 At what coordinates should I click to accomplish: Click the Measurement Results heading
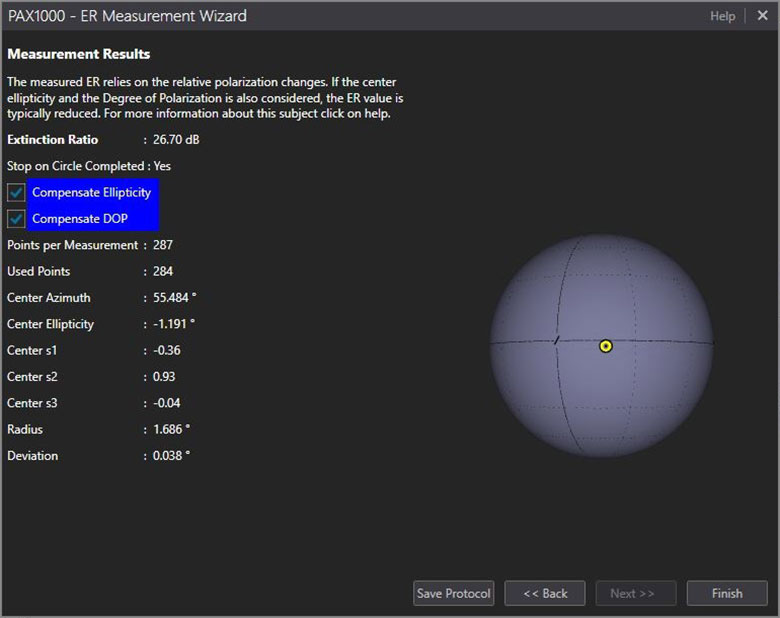79,54
